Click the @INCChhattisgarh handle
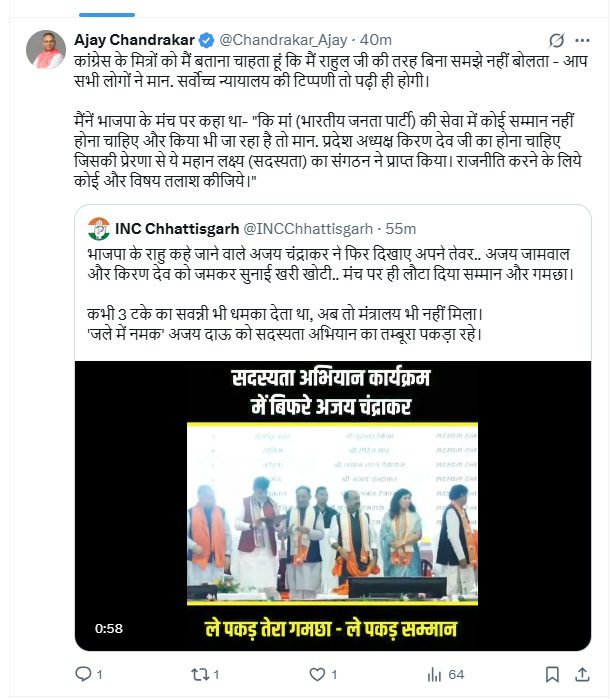610x699 pixels. click(x=308, y=229)
